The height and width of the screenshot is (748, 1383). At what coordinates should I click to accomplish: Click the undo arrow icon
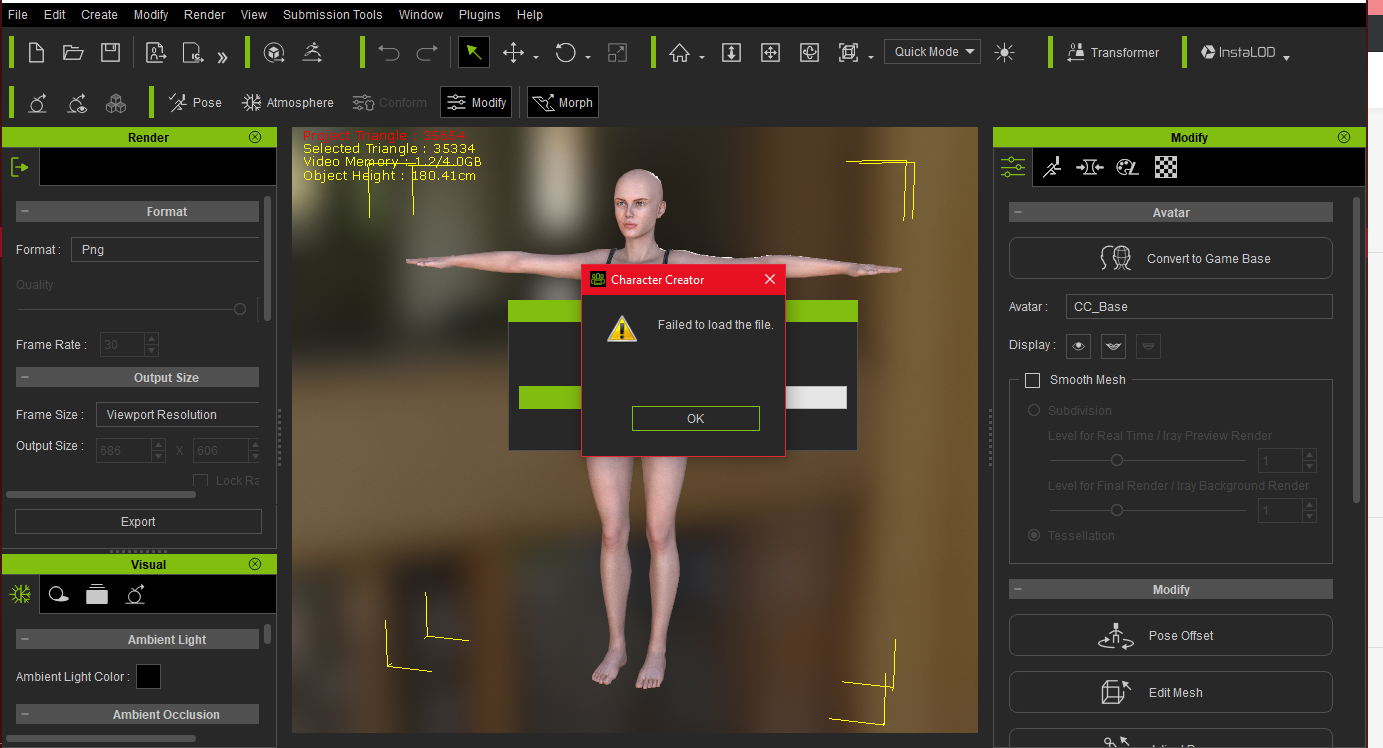(x=388, y=53)
